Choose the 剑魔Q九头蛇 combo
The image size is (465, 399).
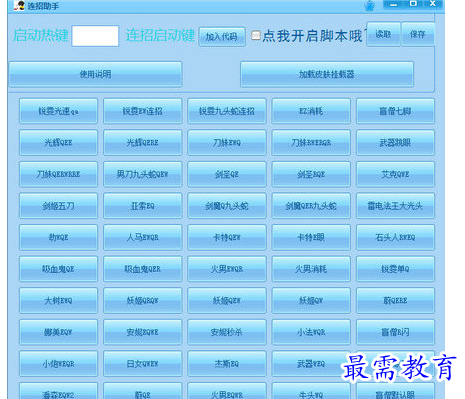[x=227, y=206]
